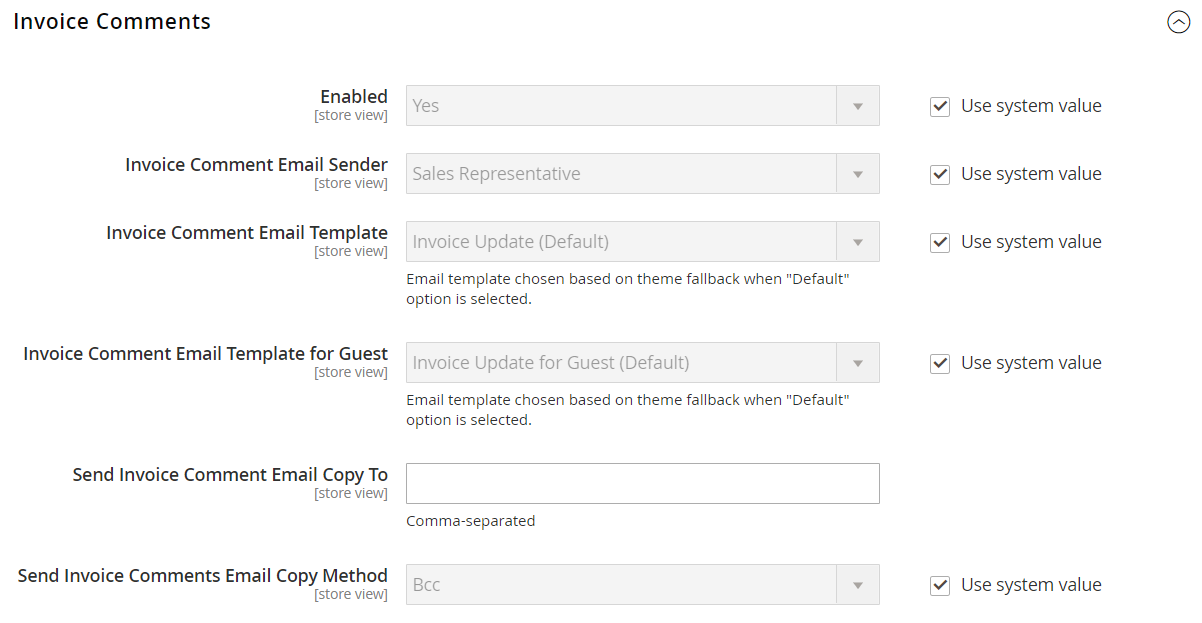The image size is (1202, 623).
Task: Toggle system value for Invoice Comment Email Template
Action: (940, 242)
